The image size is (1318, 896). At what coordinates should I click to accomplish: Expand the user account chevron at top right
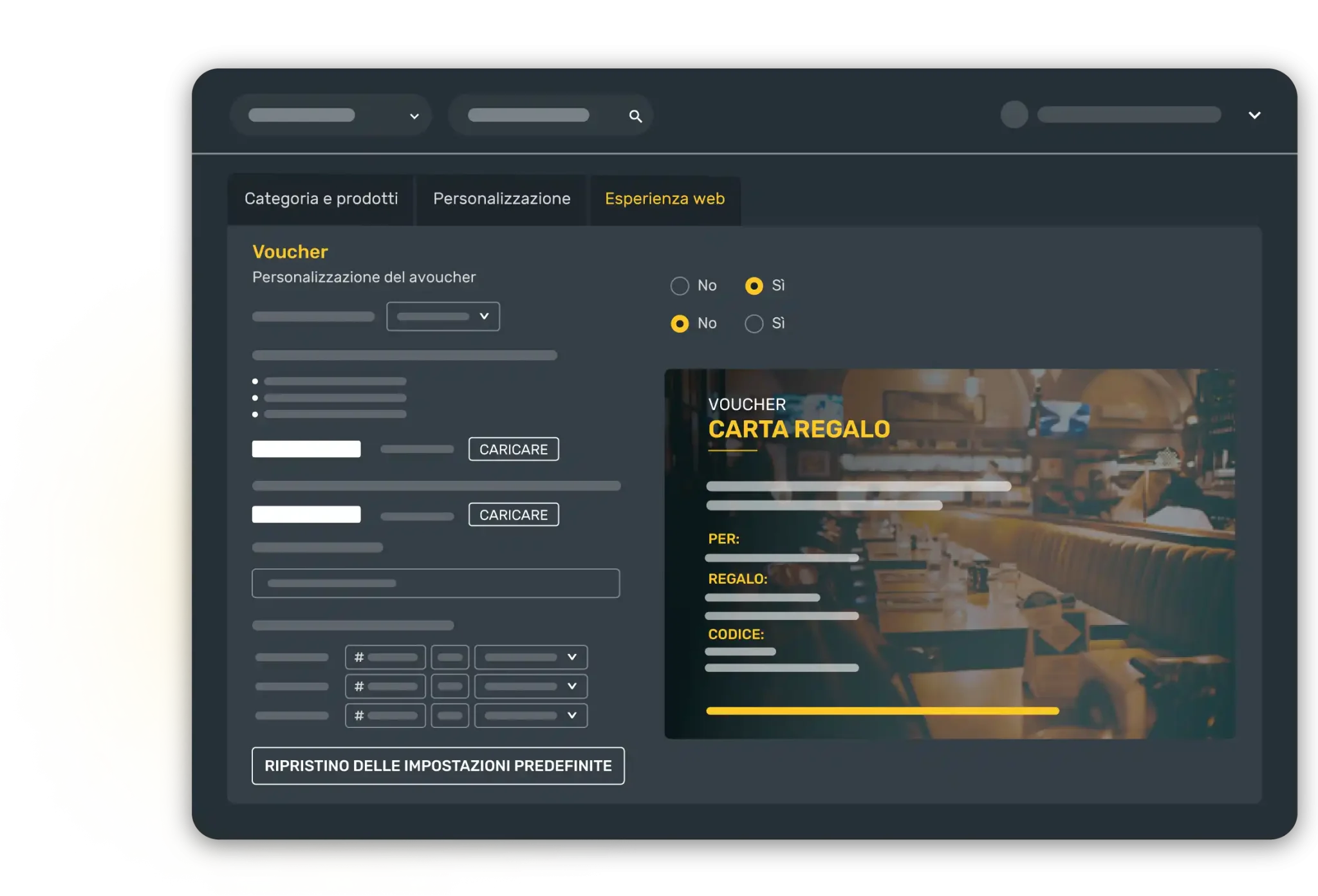[x=1254, y=115]
